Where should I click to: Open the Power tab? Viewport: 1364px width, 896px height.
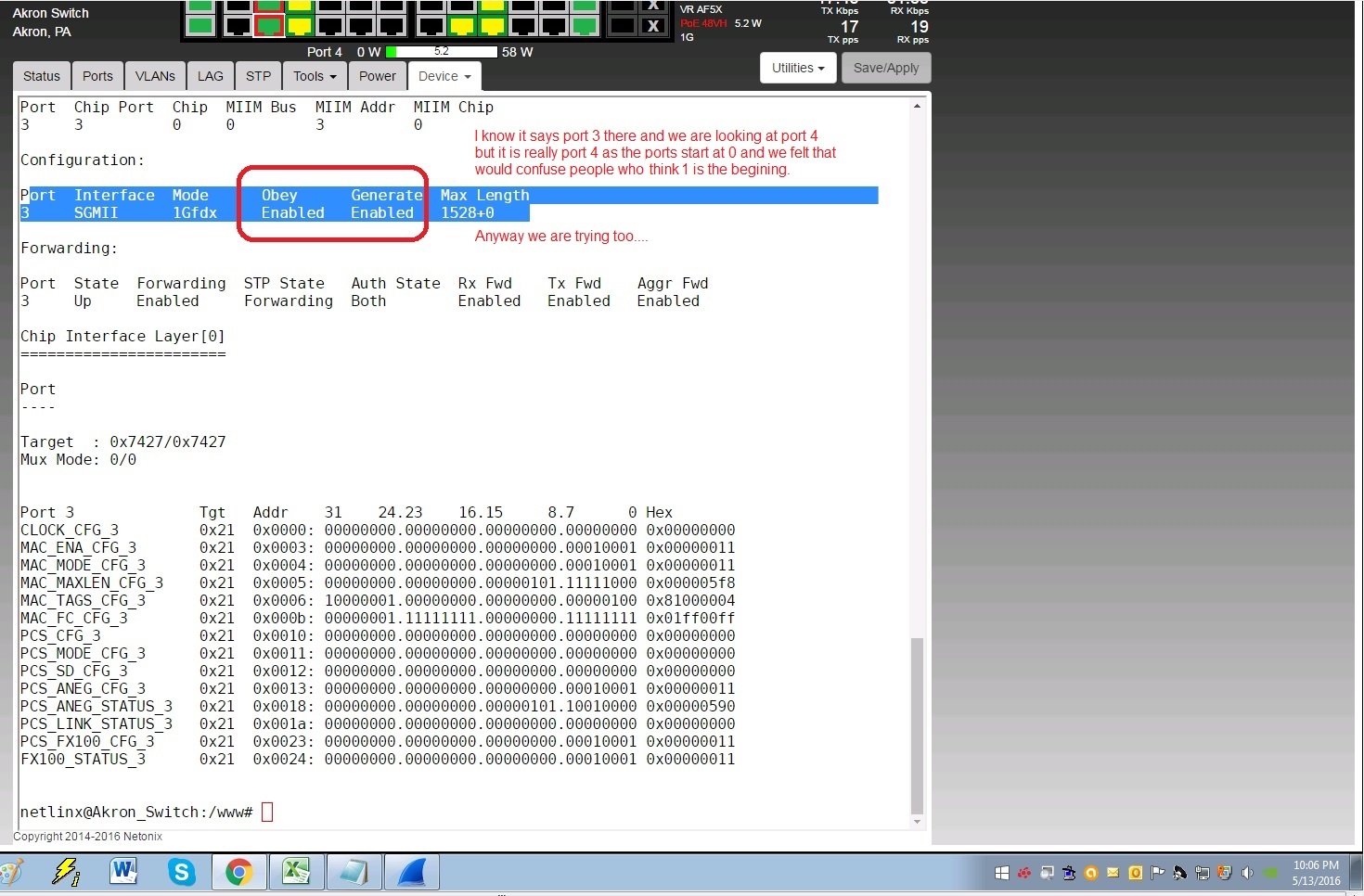378,76
